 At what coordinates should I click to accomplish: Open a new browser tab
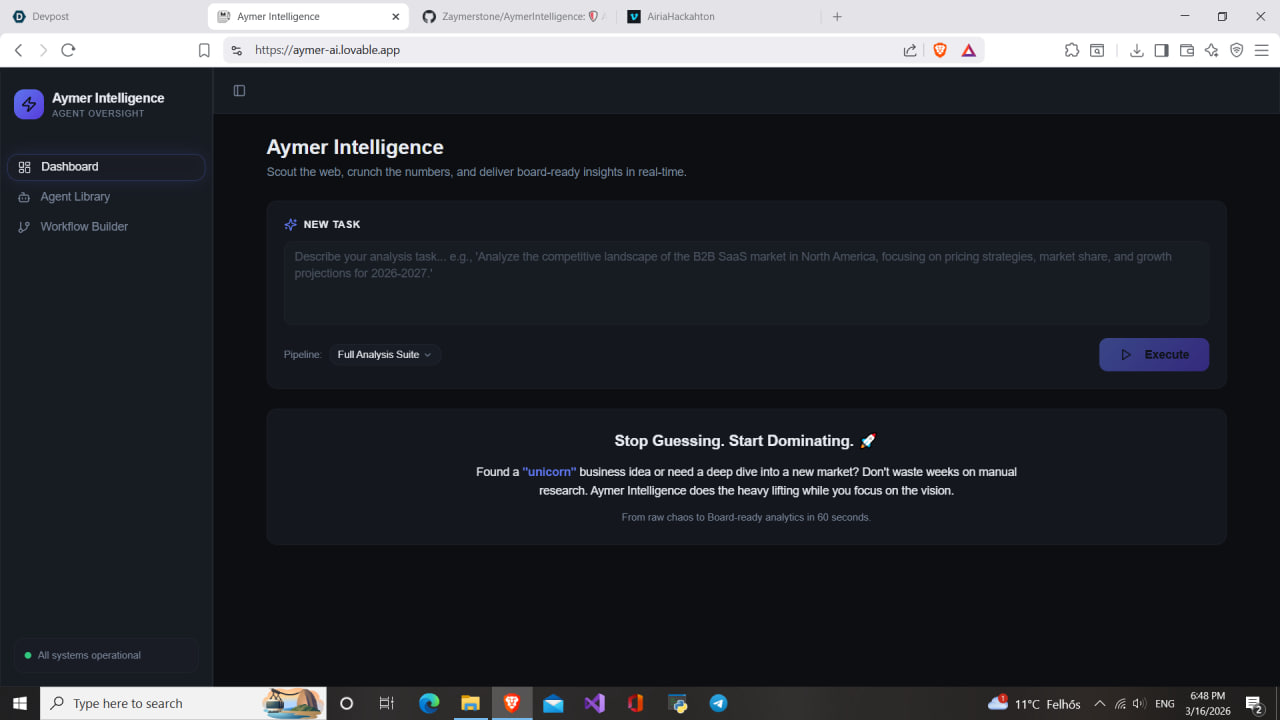coord(837,17)
